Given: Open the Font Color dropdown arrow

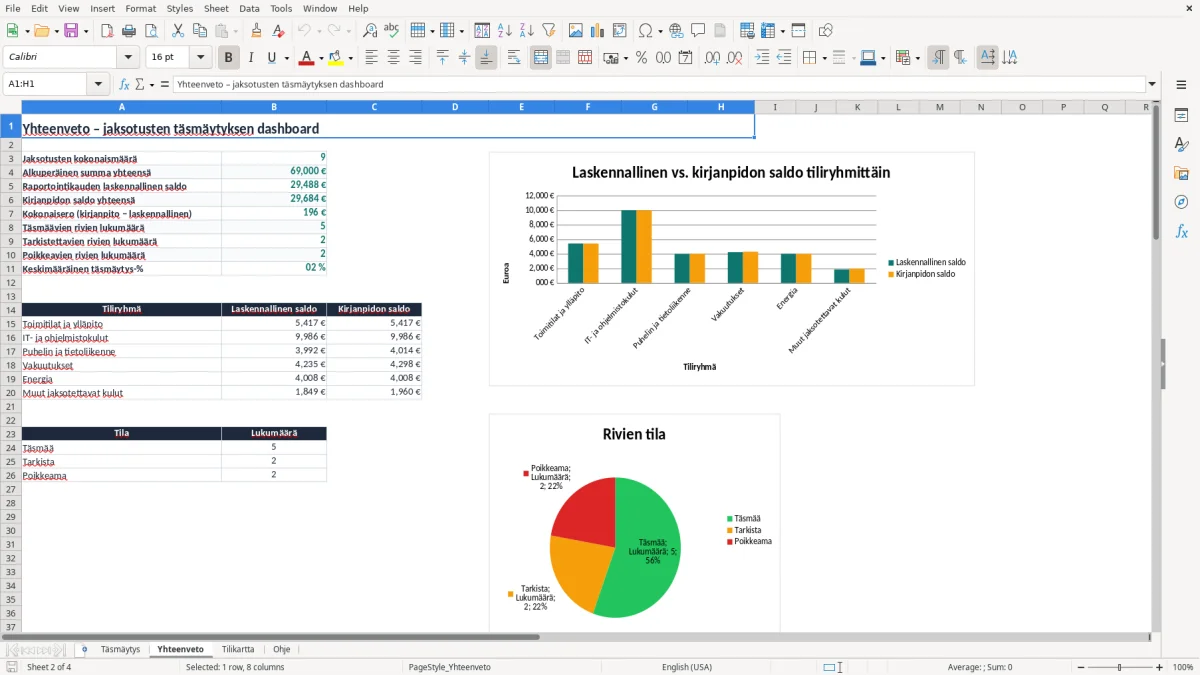Looking at the screenshot, I should [x=320, y=58].
